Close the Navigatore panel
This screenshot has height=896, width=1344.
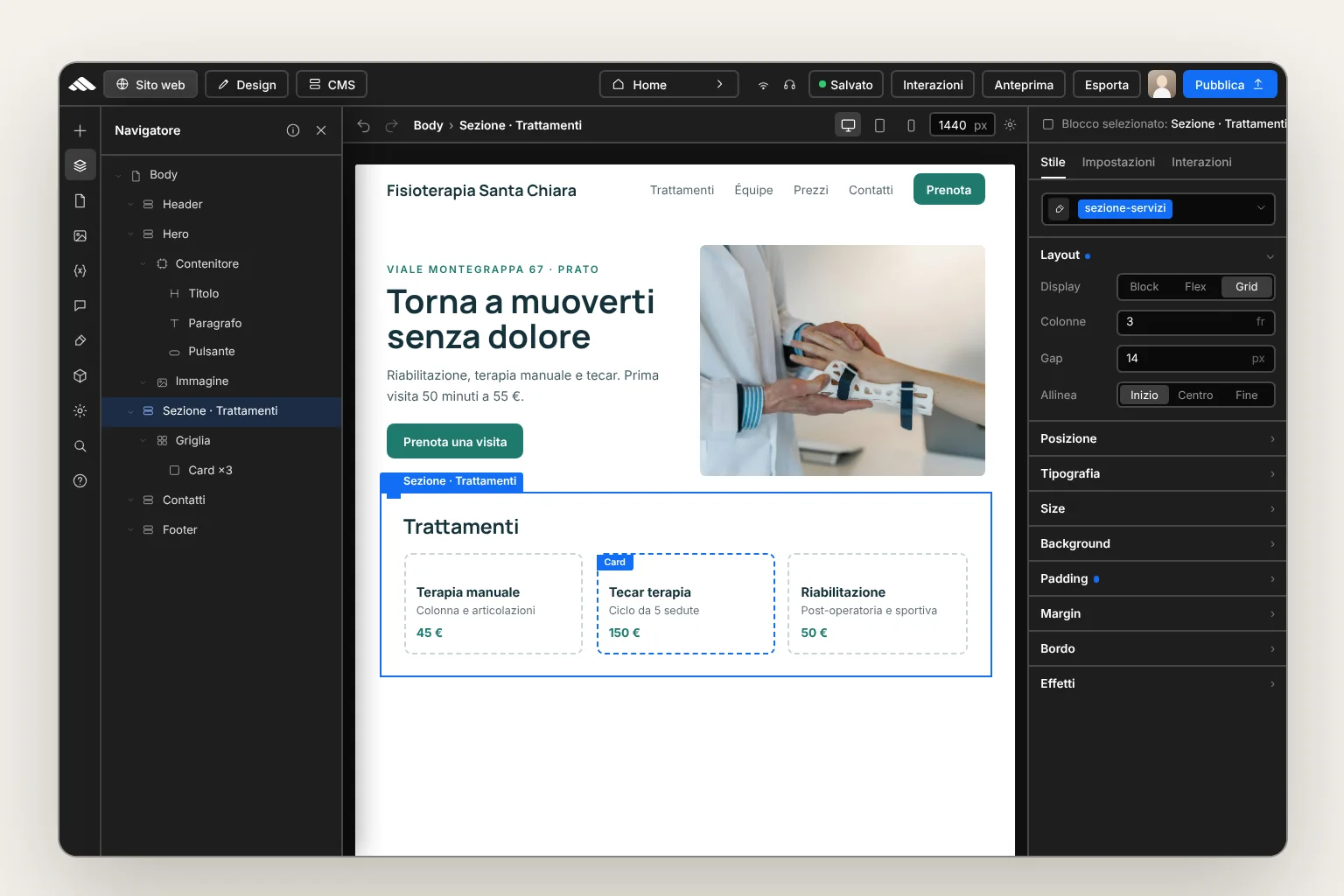(x=321, y=130)
